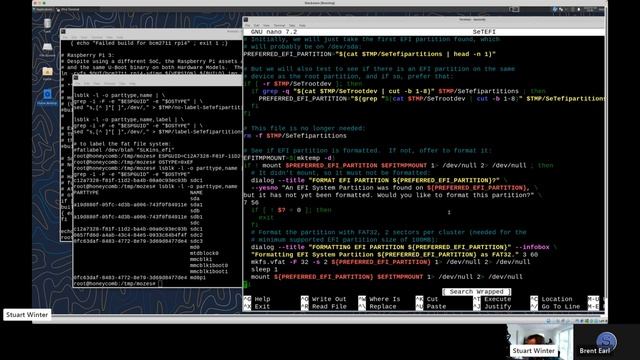This screenshot has width=640, height=360.
Task: Click the green cursor line in nano
Action: 246,284
